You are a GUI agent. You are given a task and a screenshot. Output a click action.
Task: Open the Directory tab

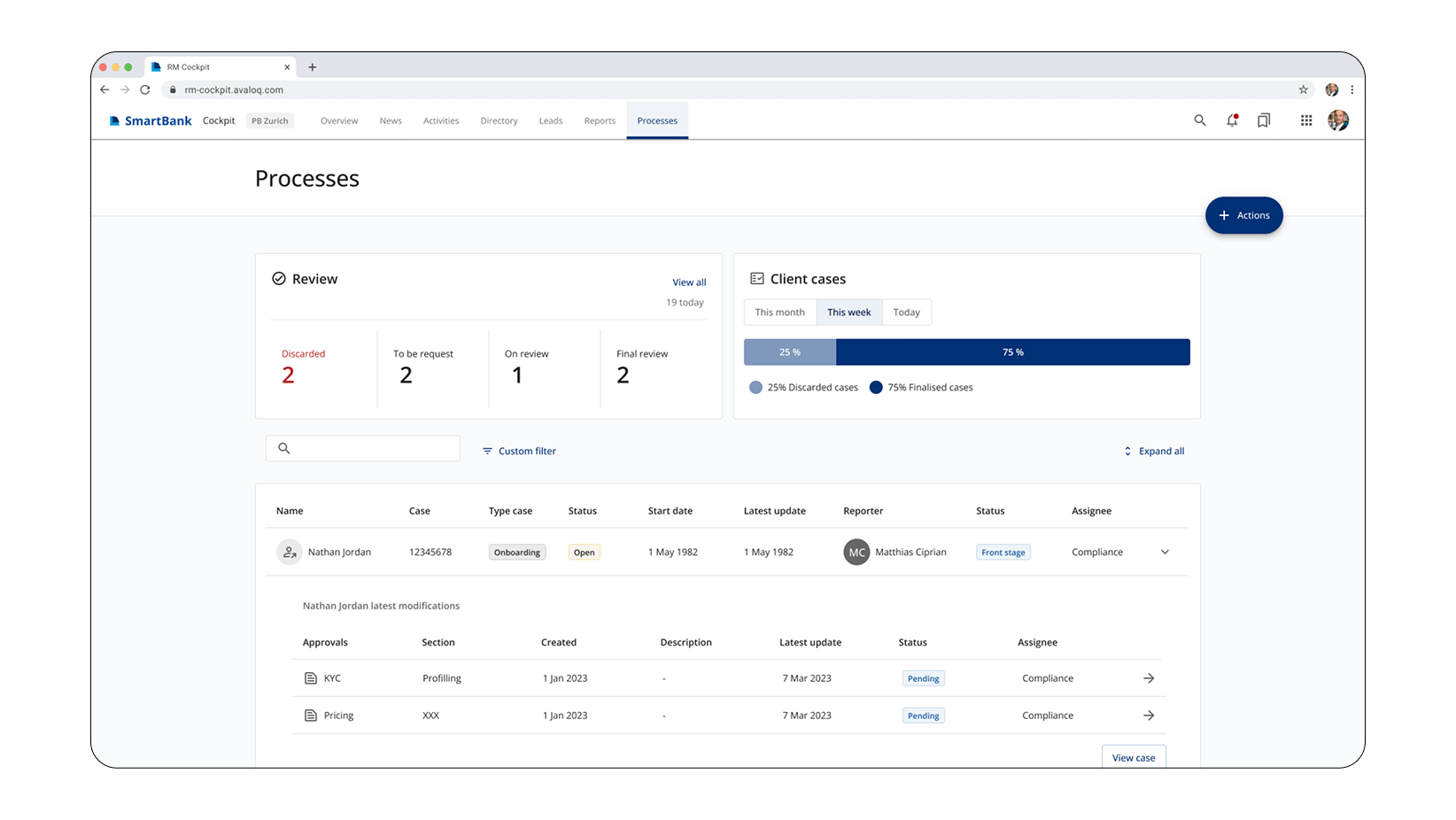(x=499, y=120)
